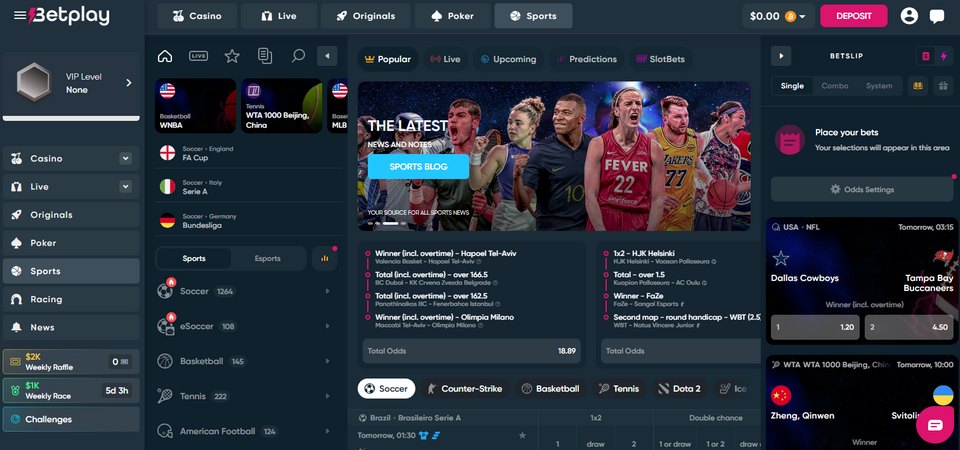Switch to Live events tab above banner
Screen dimensions: 960x450
point(445,59)
